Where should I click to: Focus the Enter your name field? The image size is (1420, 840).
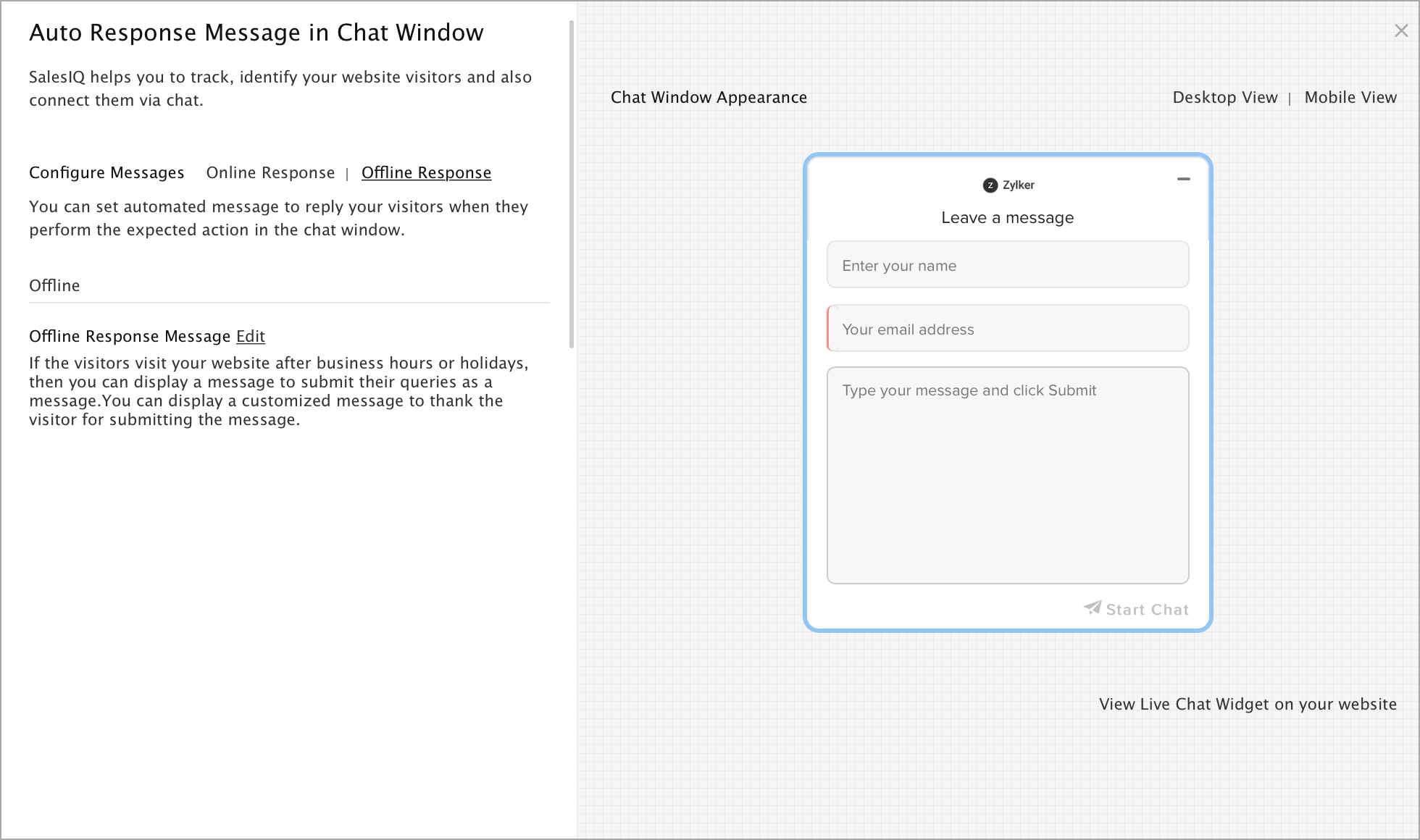tap(1008, 265)
